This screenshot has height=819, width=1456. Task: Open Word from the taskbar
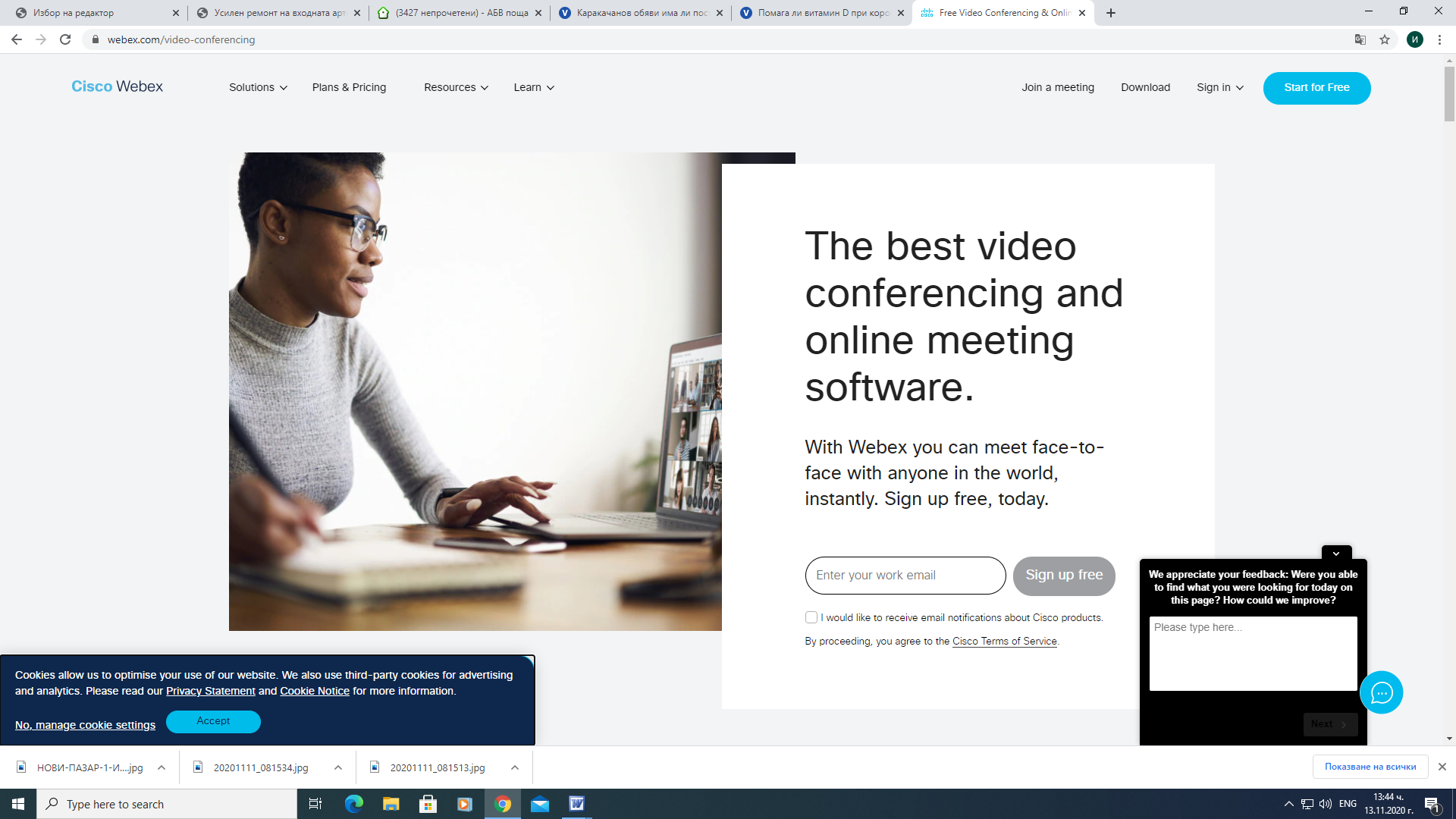coord(577,804)
